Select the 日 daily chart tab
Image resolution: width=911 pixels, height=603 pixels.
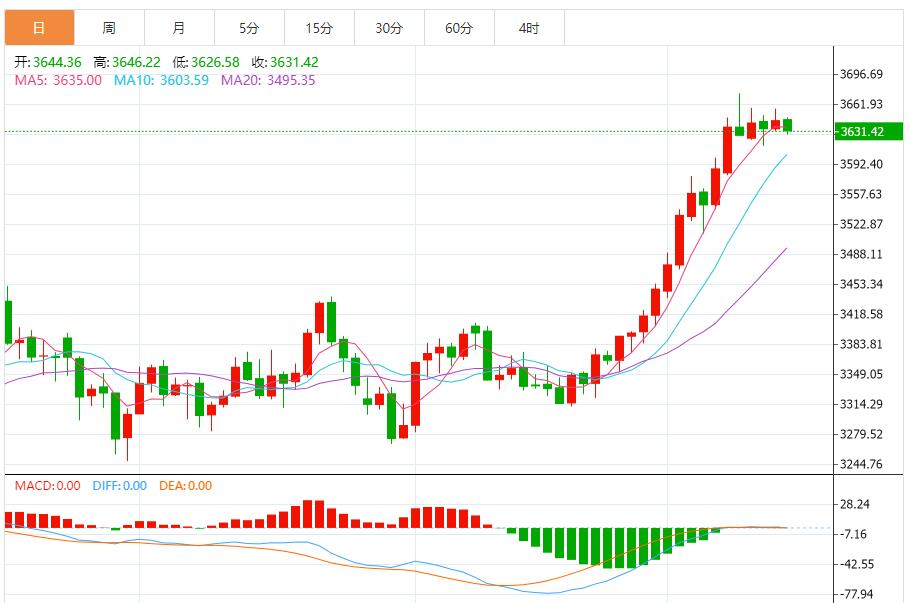(38, 28)
